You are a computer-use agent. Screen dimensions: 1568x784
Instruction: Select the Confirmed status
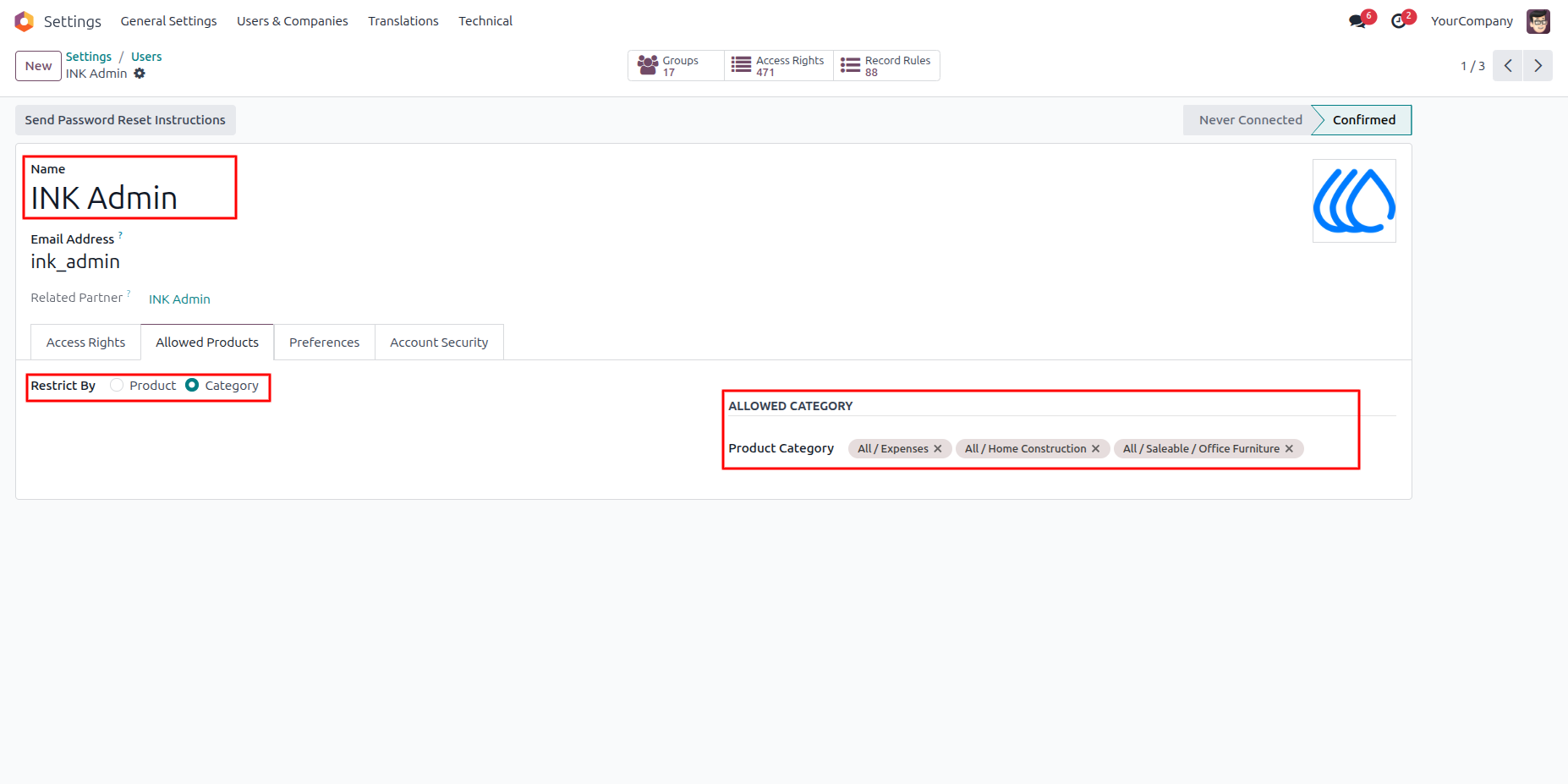pos(1363,120)
